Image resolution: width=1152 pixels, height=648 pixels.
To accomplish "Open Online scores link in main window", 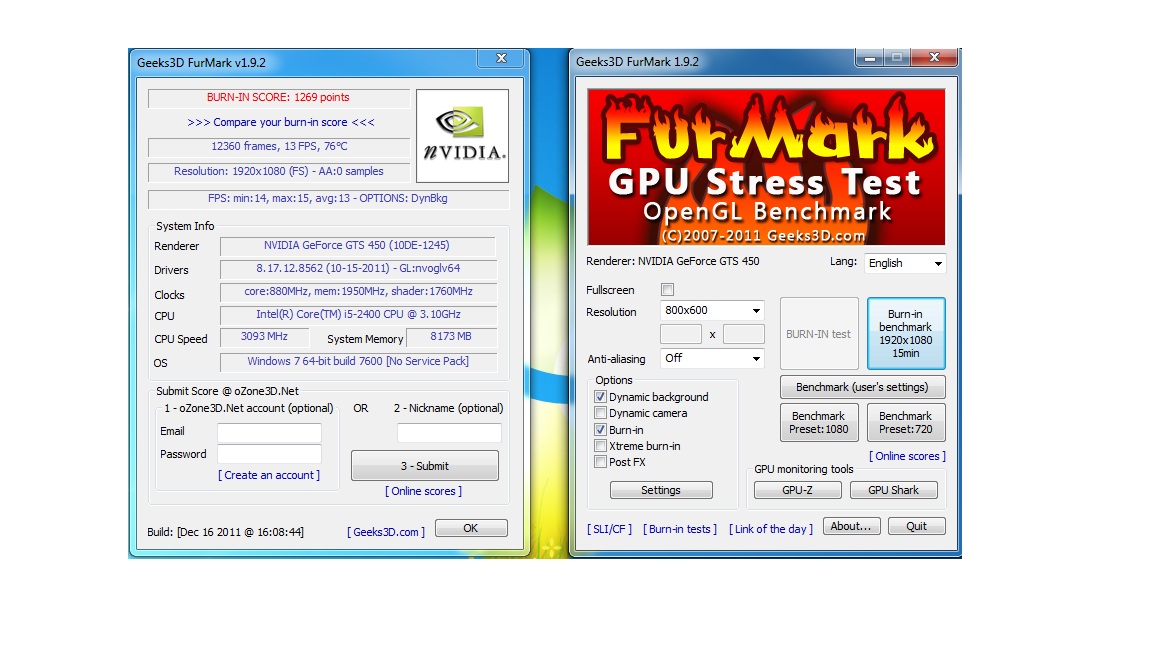I will pos(907,456).
